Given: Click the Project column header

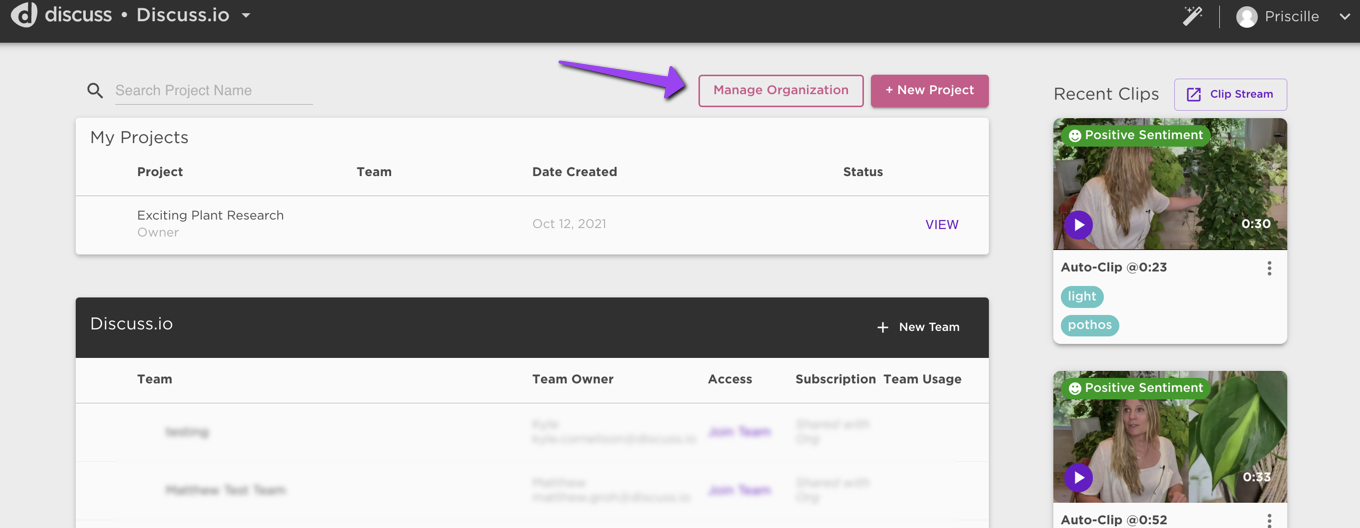Looking at the screenshot, I should [x=160, y=172].
